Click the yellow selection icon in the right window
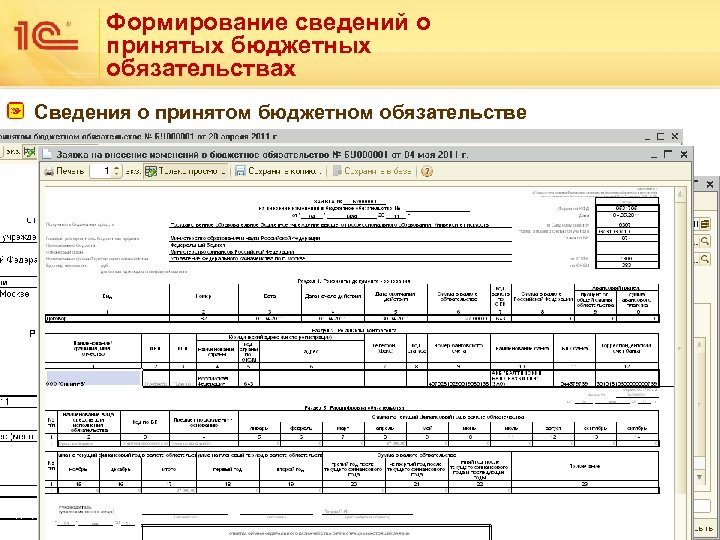The image size is (720, 540). (x=705, y=225)
